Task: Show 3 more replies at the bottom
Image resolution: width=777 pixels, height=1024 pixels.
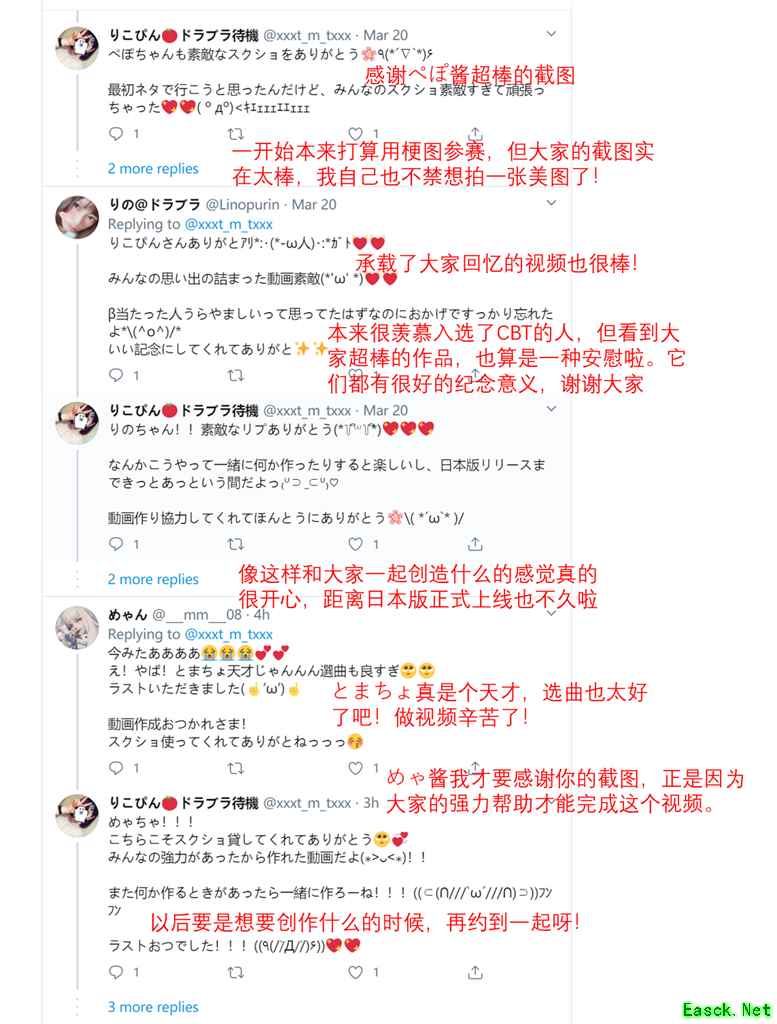Action: (153, 1007)
